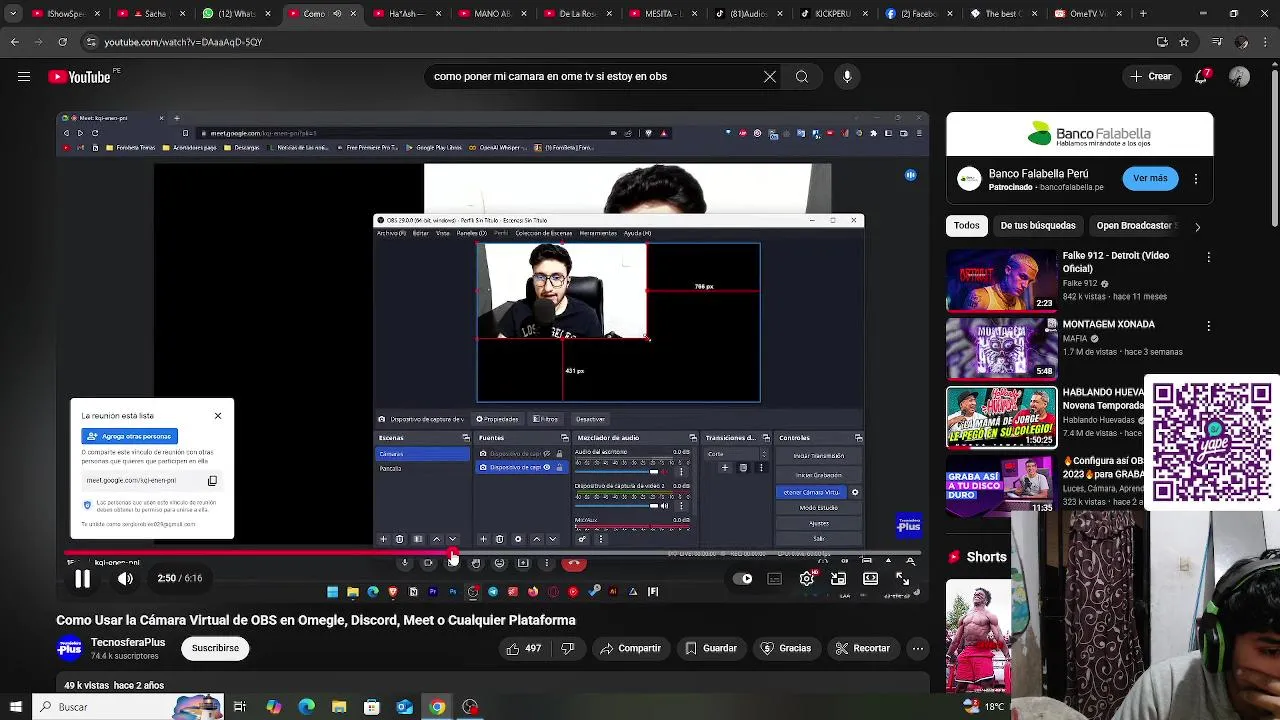Open the MONTAGEM XONADA thumbnail
This screenshot has width=1280, height=720.
[x=1001, y=349]
